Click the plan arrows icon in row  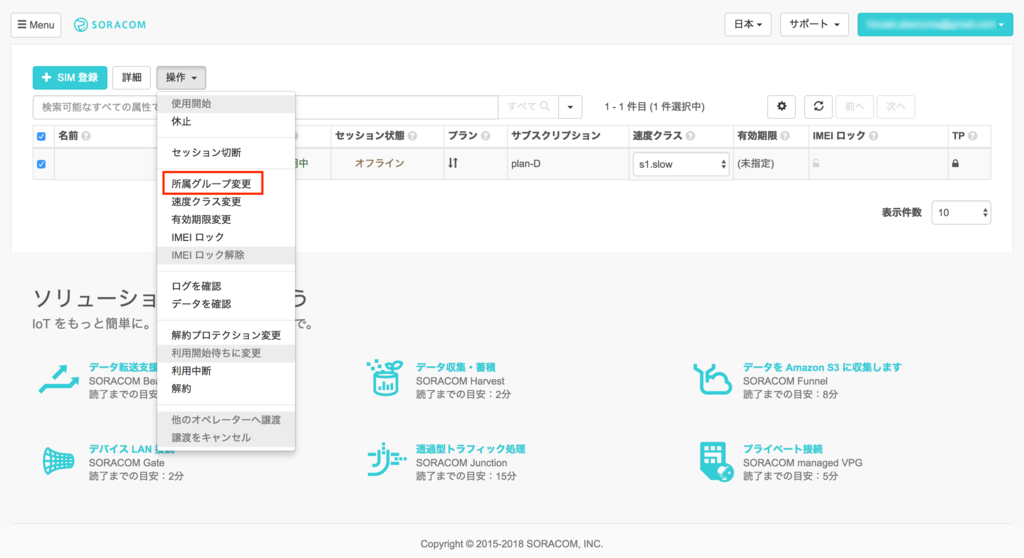pos(453,163)
